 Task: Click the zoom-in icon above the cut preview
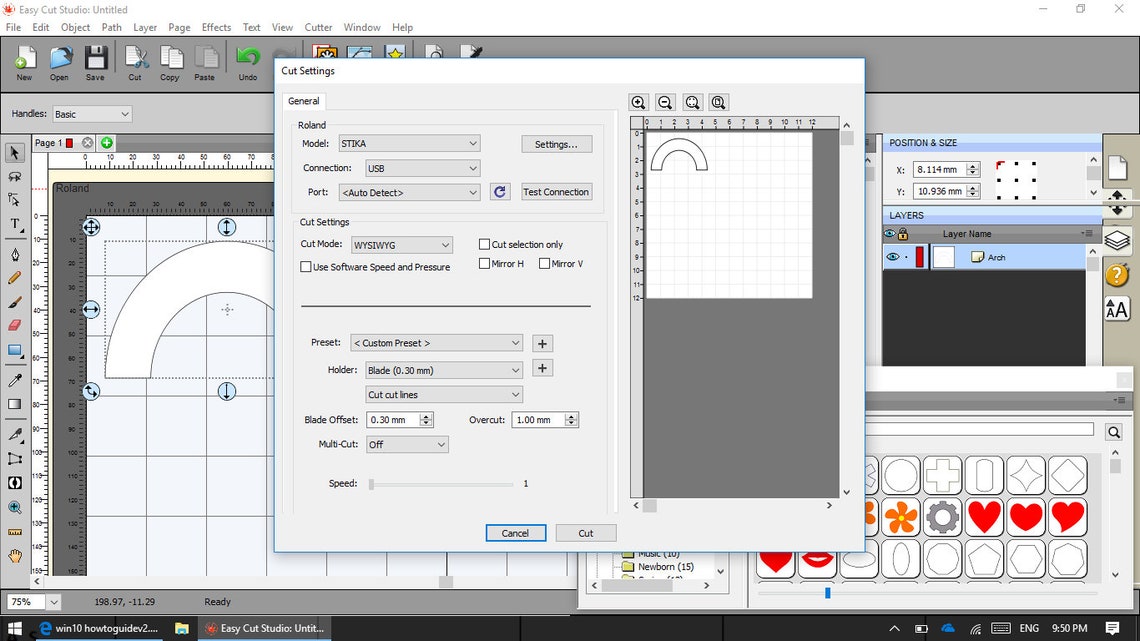pos(639,102)
